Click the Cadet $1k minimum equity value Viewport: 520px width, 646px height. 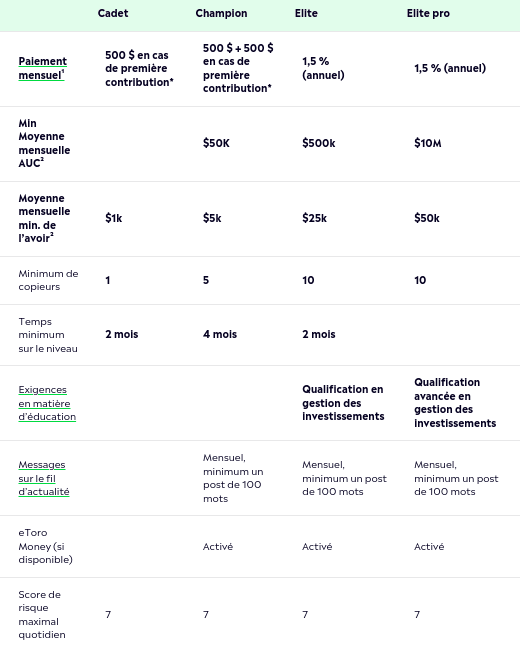click(x=114, y=218)
